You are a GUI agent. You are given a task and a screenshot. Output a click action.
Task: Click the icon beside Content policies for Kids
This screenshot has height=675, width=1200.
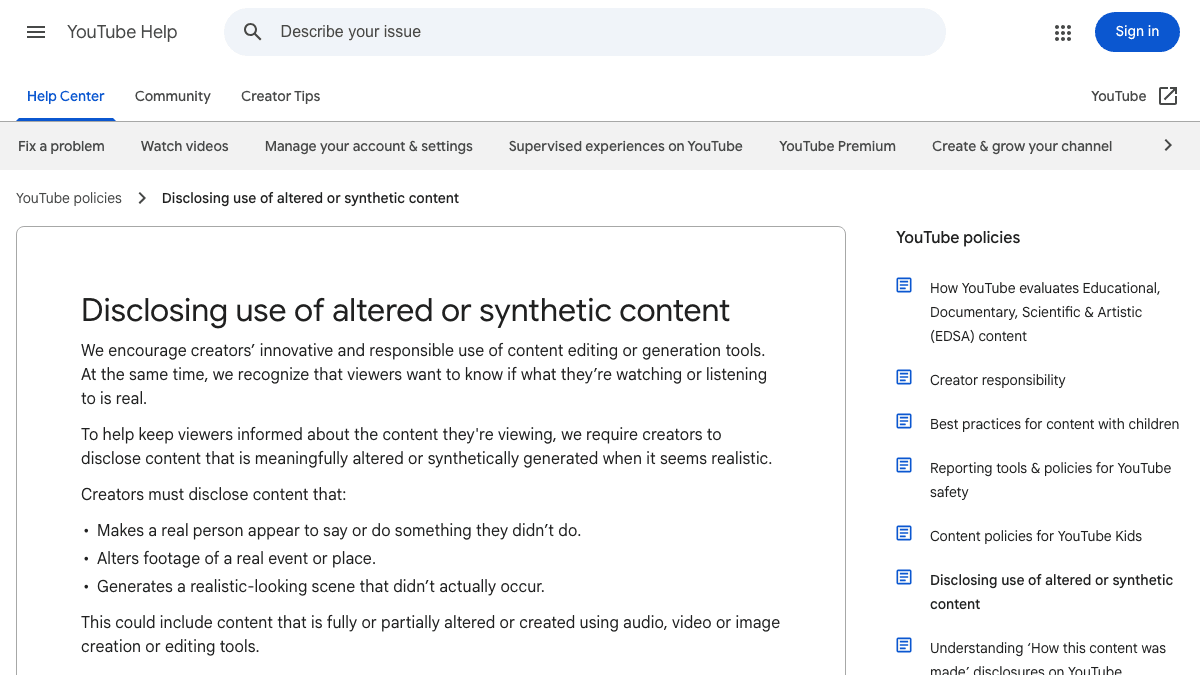pyautogui.click(x=904, y=534)
